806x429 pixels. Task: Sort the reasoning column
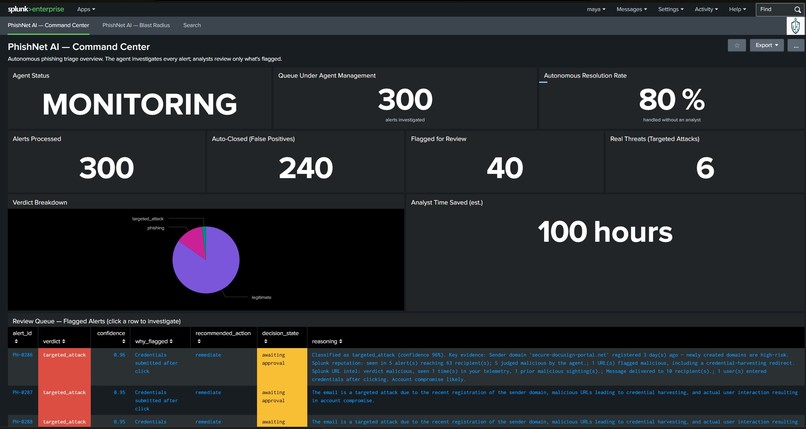tap(341, 341)
